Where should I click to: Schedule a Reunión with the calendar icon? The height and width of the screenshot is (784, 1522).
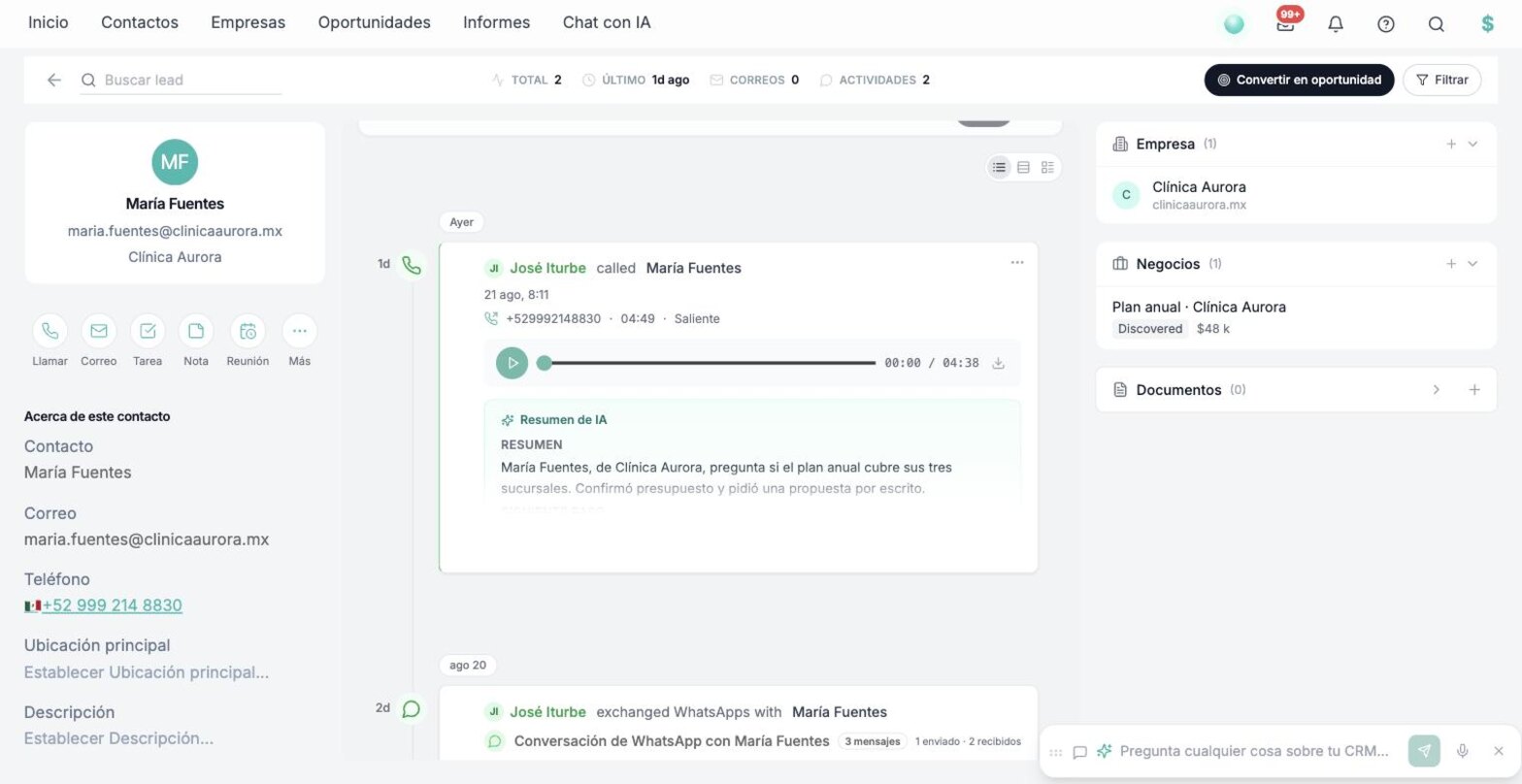tap(248, 331)
